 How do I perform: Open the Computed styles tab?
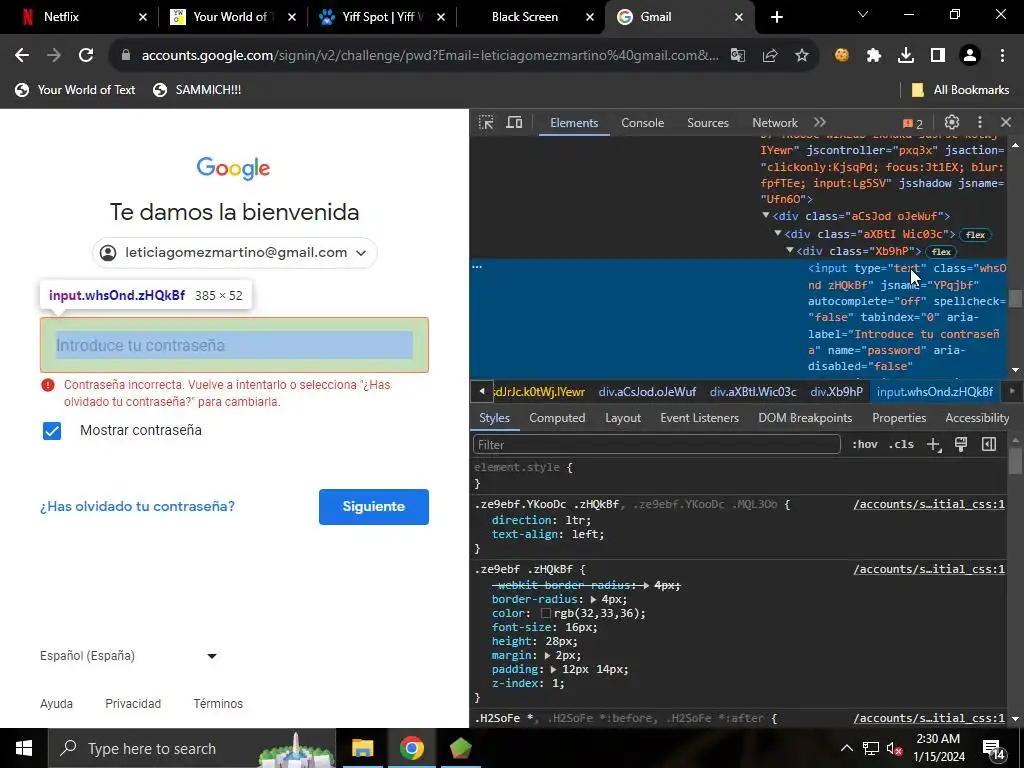[x=557, y=418]
